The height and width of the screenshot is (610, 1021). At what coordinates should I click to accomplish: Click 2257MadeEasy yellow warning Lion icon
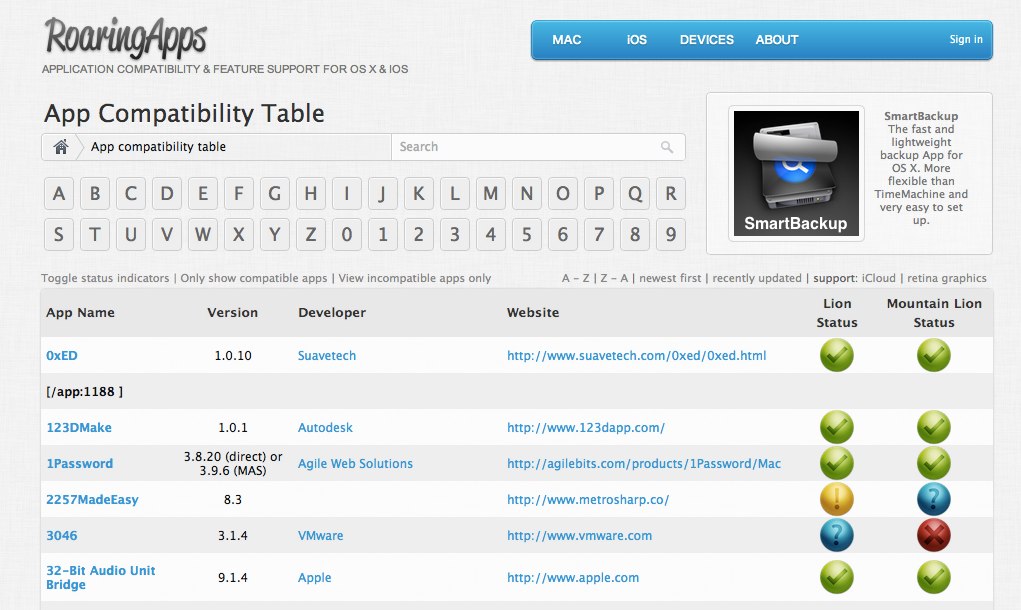(x=837, y=499)
